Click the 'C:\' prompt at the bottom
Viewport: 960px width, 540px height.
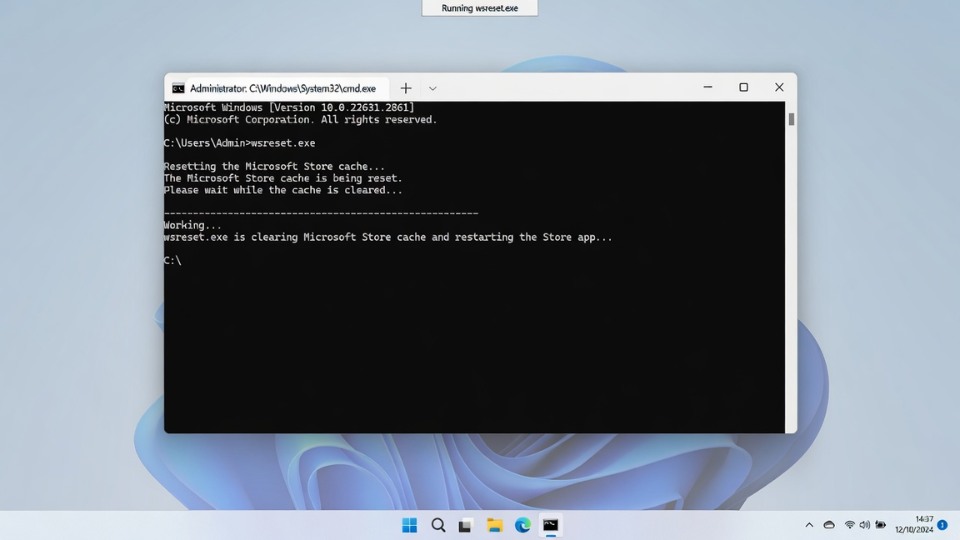coord(173,261)
